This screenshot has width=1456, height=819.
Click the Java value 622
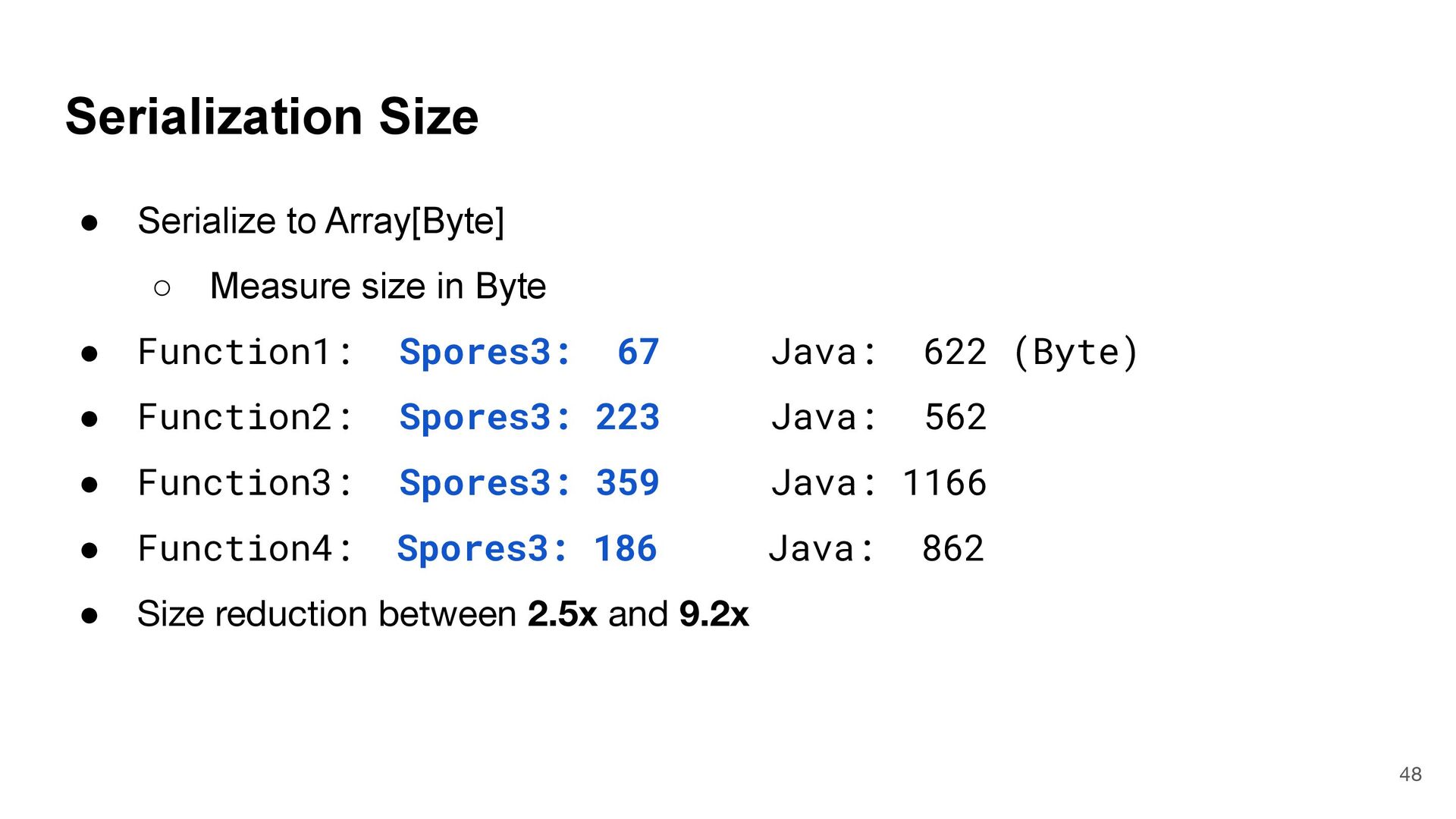(955, 353)
